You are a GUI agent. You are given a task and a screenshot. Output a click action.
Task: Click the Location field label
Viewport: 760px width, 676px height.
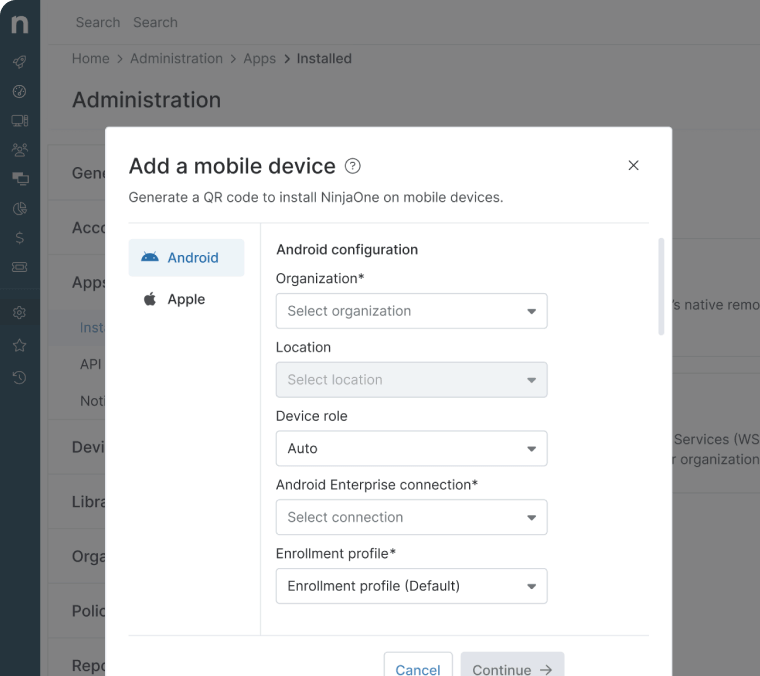303,347
